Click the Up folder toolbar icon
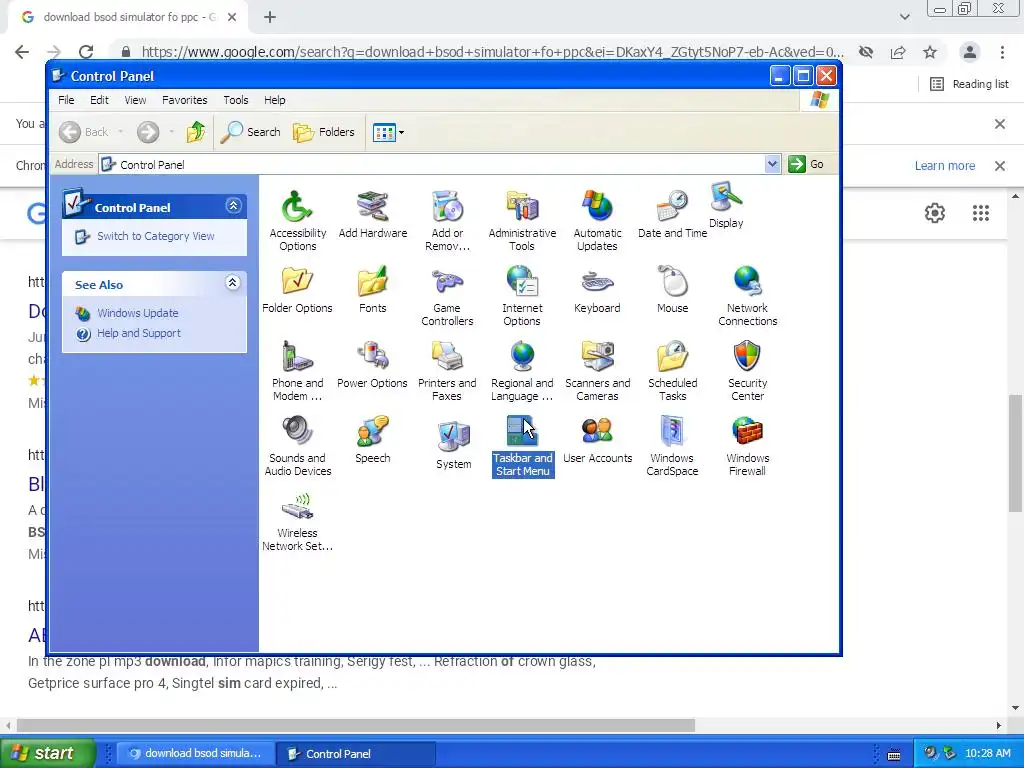The width and height of the screenshot is (1024, 768). point(195,132)
